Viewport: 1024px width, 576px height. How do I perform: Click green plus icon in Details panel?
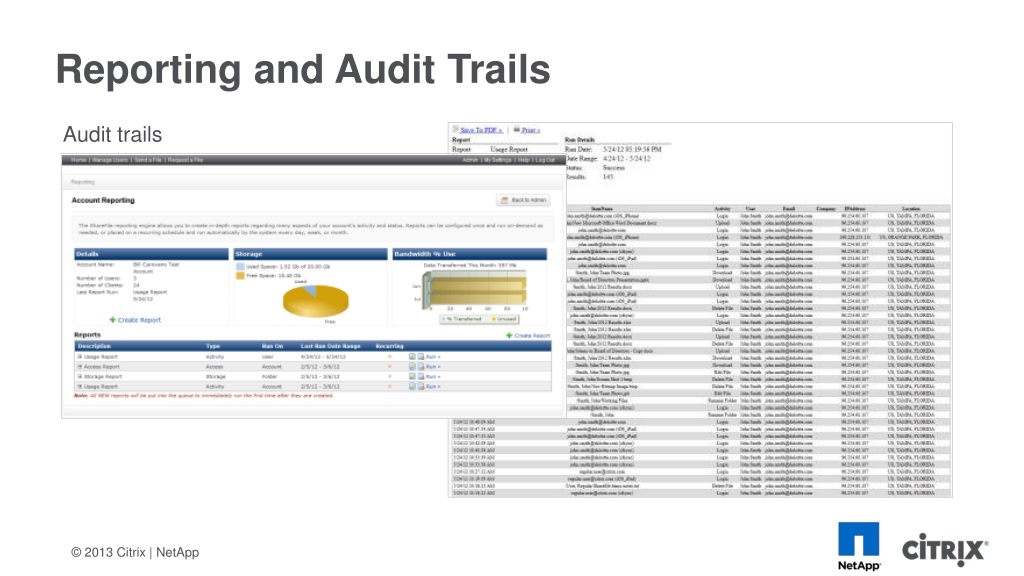pyautogui.click(x=112, y=320)
